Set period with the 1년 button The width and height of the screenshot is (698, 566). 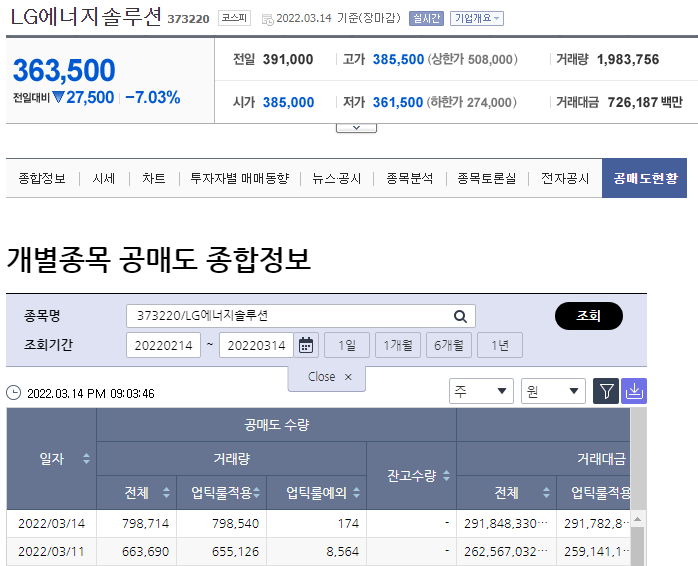tap(500, 345)
